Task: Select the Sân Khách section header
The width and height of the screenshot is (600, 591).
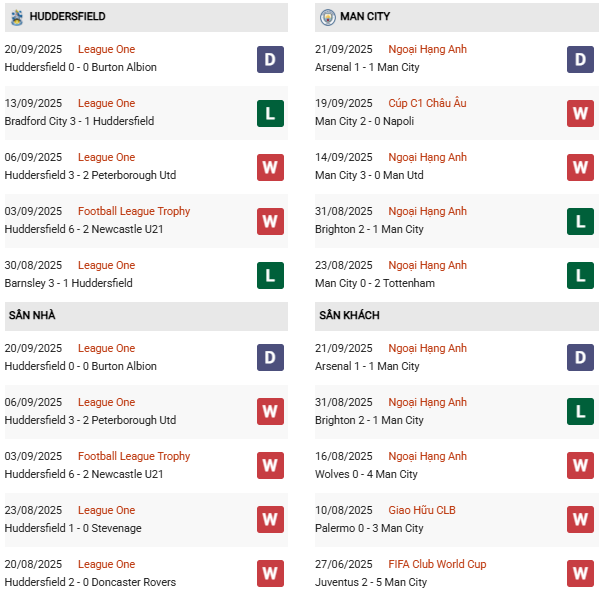Action: 349,315
